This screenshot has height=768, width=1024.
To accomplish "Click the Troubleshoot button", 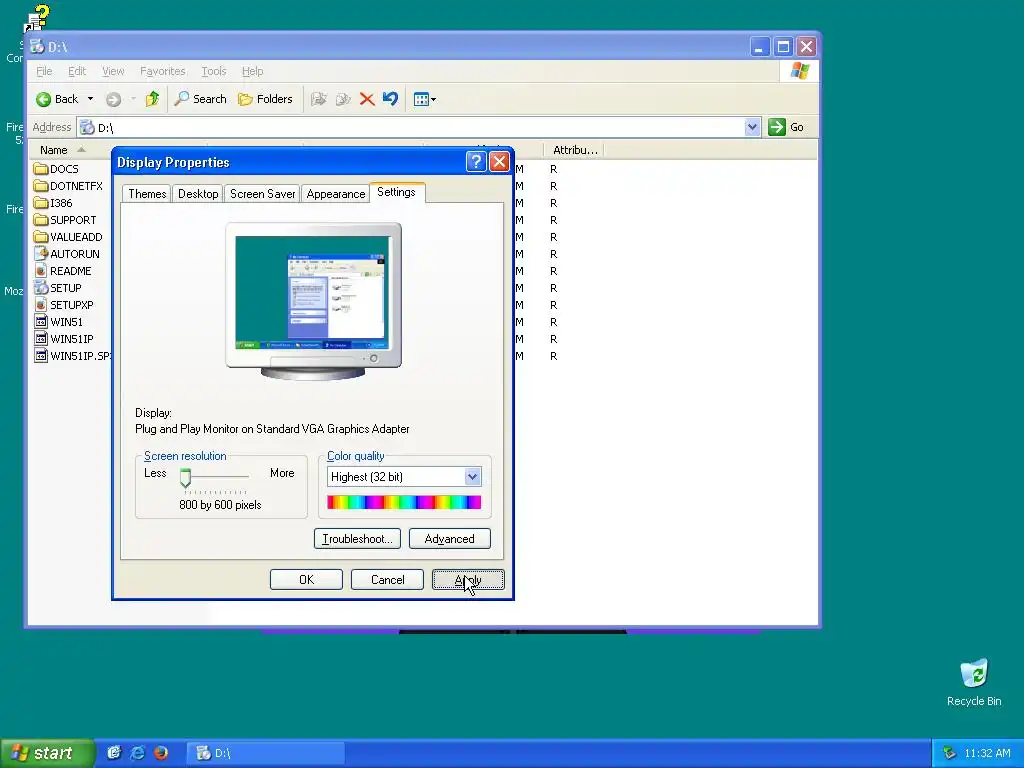I will point(357,539).
